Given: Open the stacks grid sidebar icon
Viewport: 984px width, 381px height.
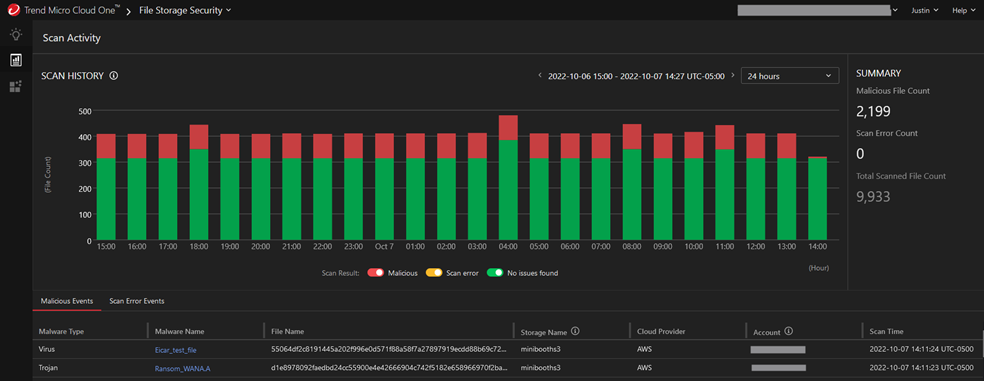Looking at the screenshot, I should [16, 87].
